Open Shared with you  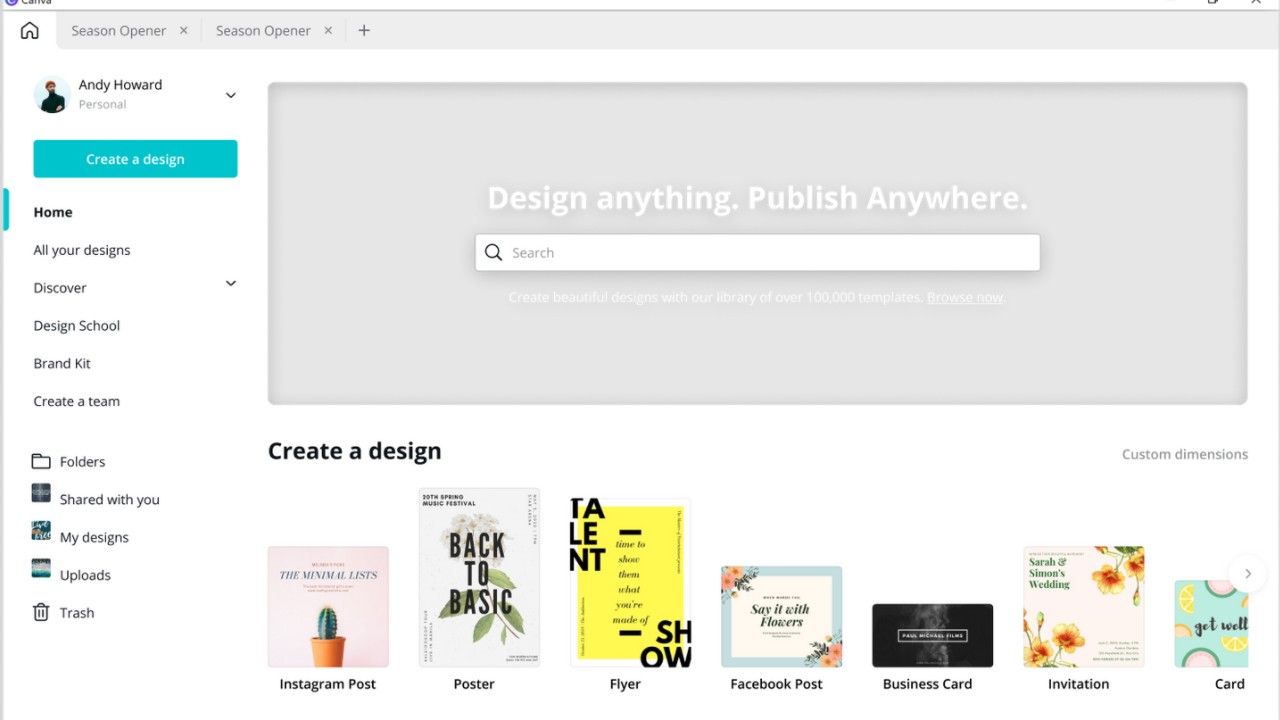[109, 500]
